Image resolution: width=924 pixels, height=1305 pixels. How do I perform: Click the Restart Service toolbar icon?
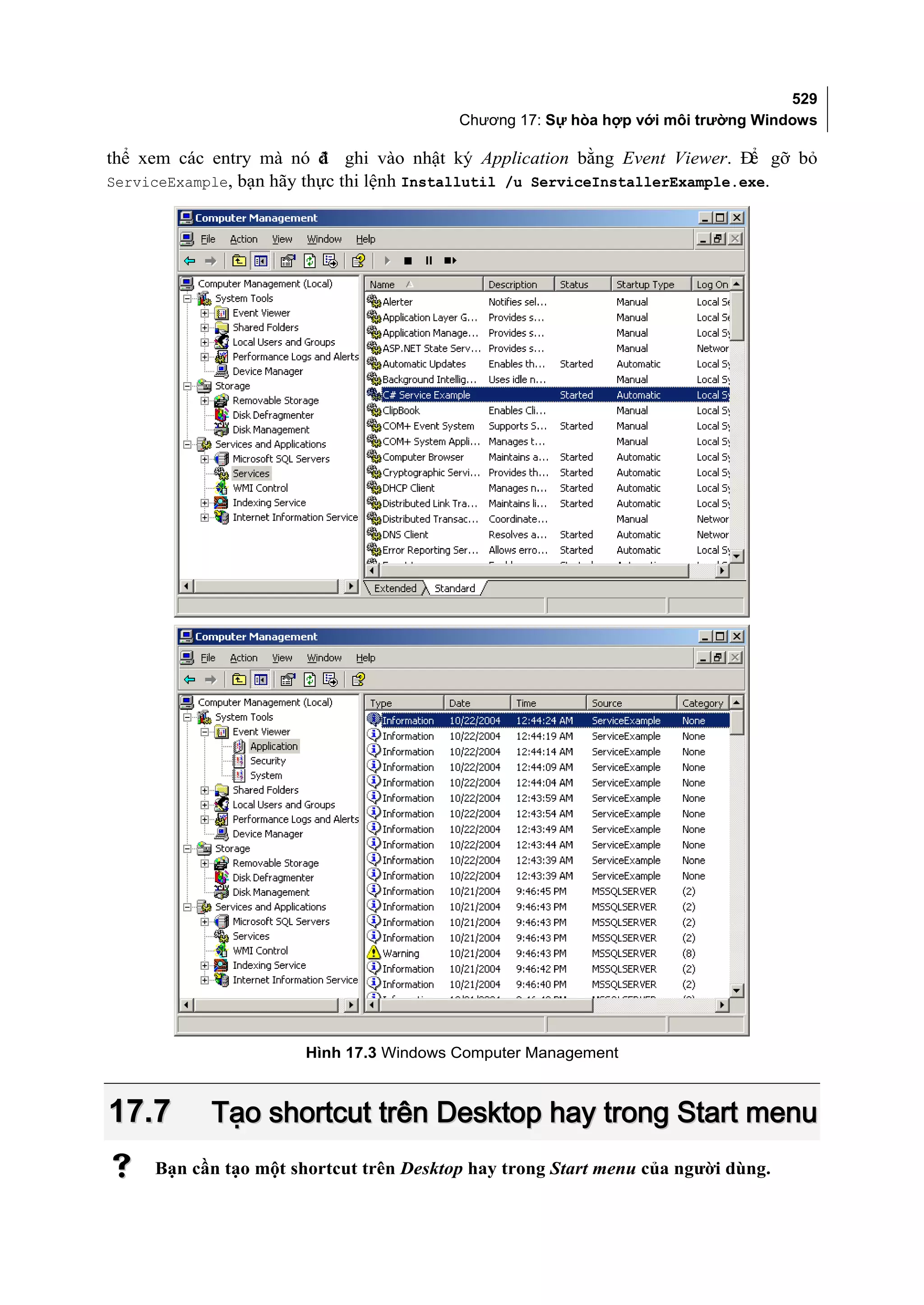(x=450, y=261)
